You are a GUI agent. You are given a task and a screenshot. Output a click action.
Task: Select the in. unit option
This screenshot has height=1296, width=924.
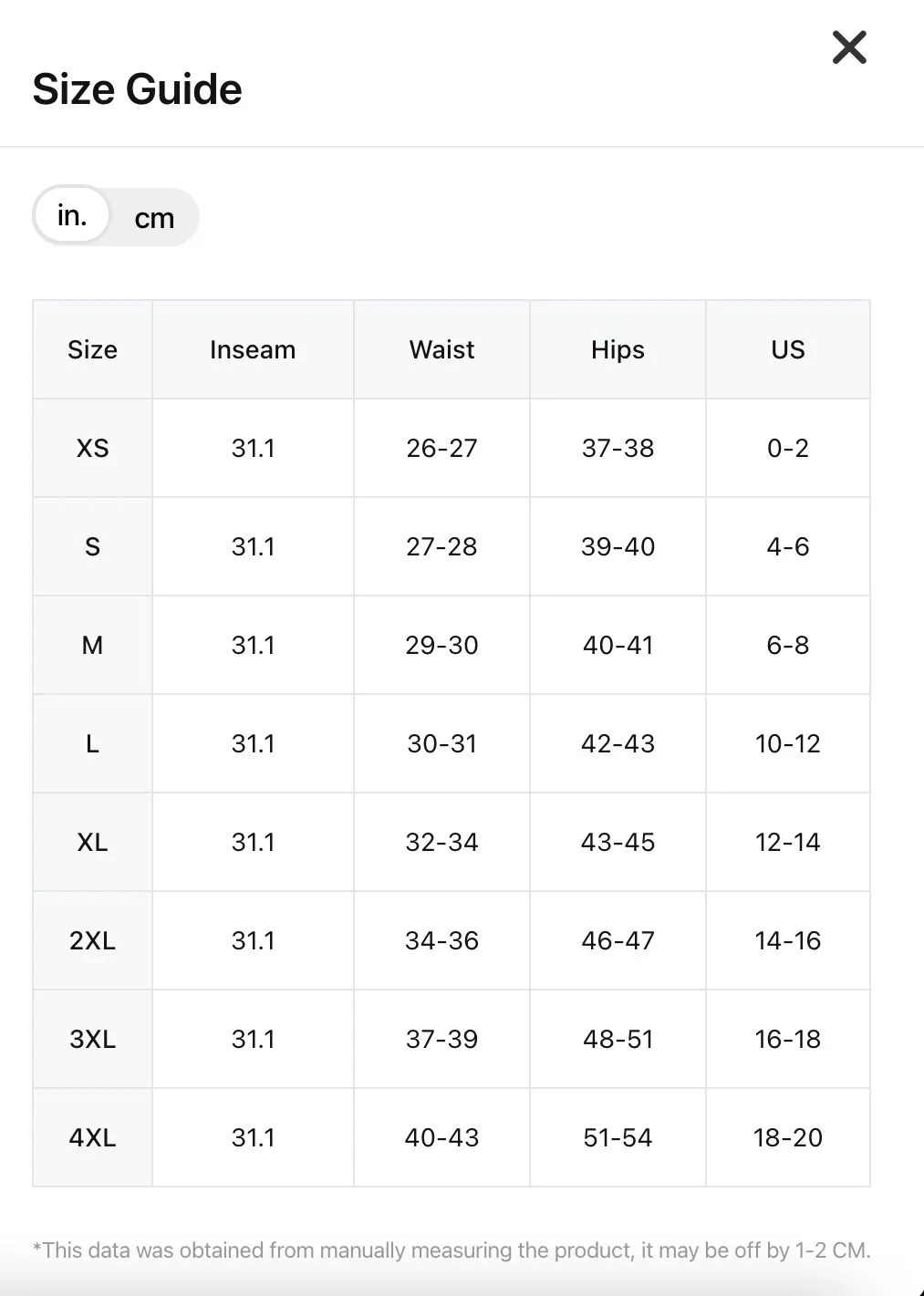click(x=72, y=216)
